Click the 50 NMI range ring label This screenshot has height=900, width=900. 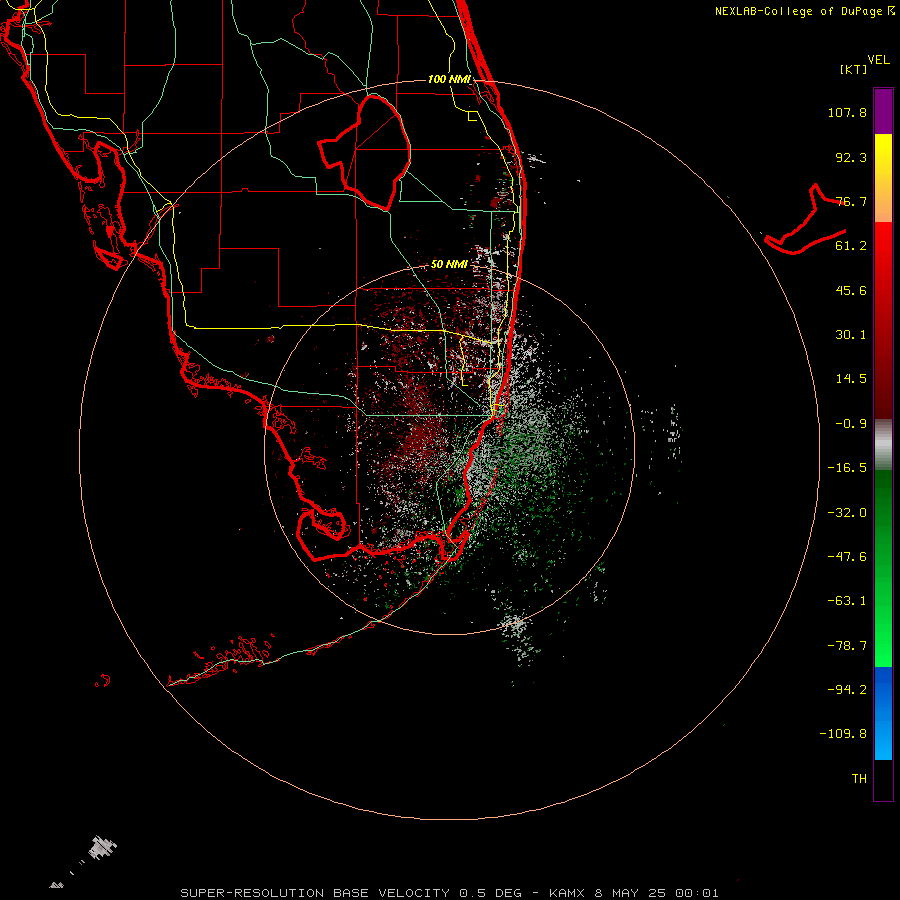point(449,264)
